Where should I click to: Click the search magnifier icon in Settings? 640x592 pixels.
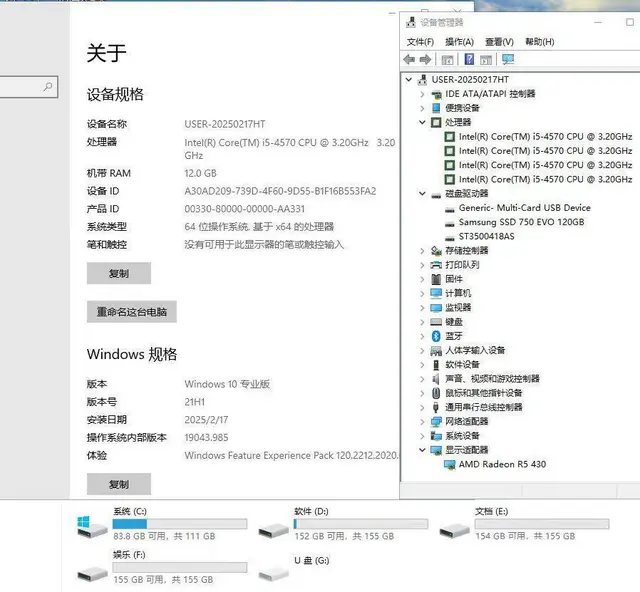[x=48, y=86]
